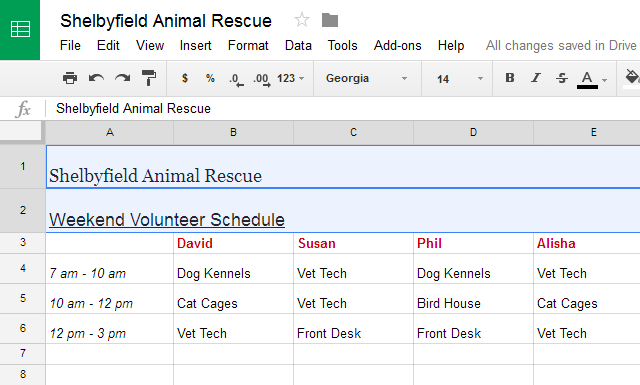Screen dimensions: 640x385
Task: Star the Shelbyfield Animal Rescue document
Action: pyautogui.click(x=302, y=20)
